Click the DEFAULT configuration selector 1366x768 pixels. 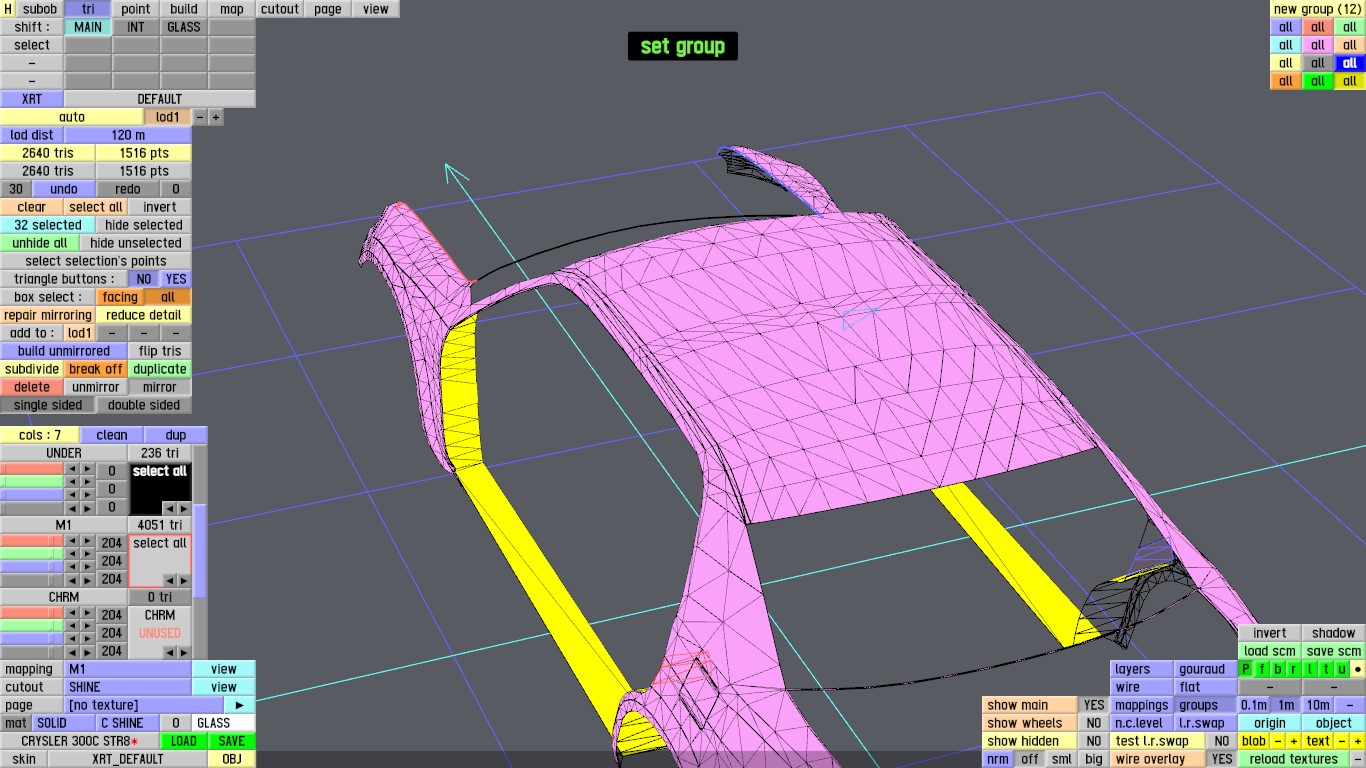(160, 99)
